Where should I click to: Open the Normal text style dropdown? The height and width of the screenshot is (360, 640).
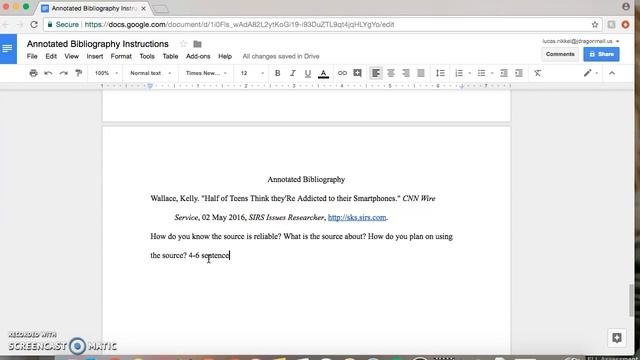150,73
